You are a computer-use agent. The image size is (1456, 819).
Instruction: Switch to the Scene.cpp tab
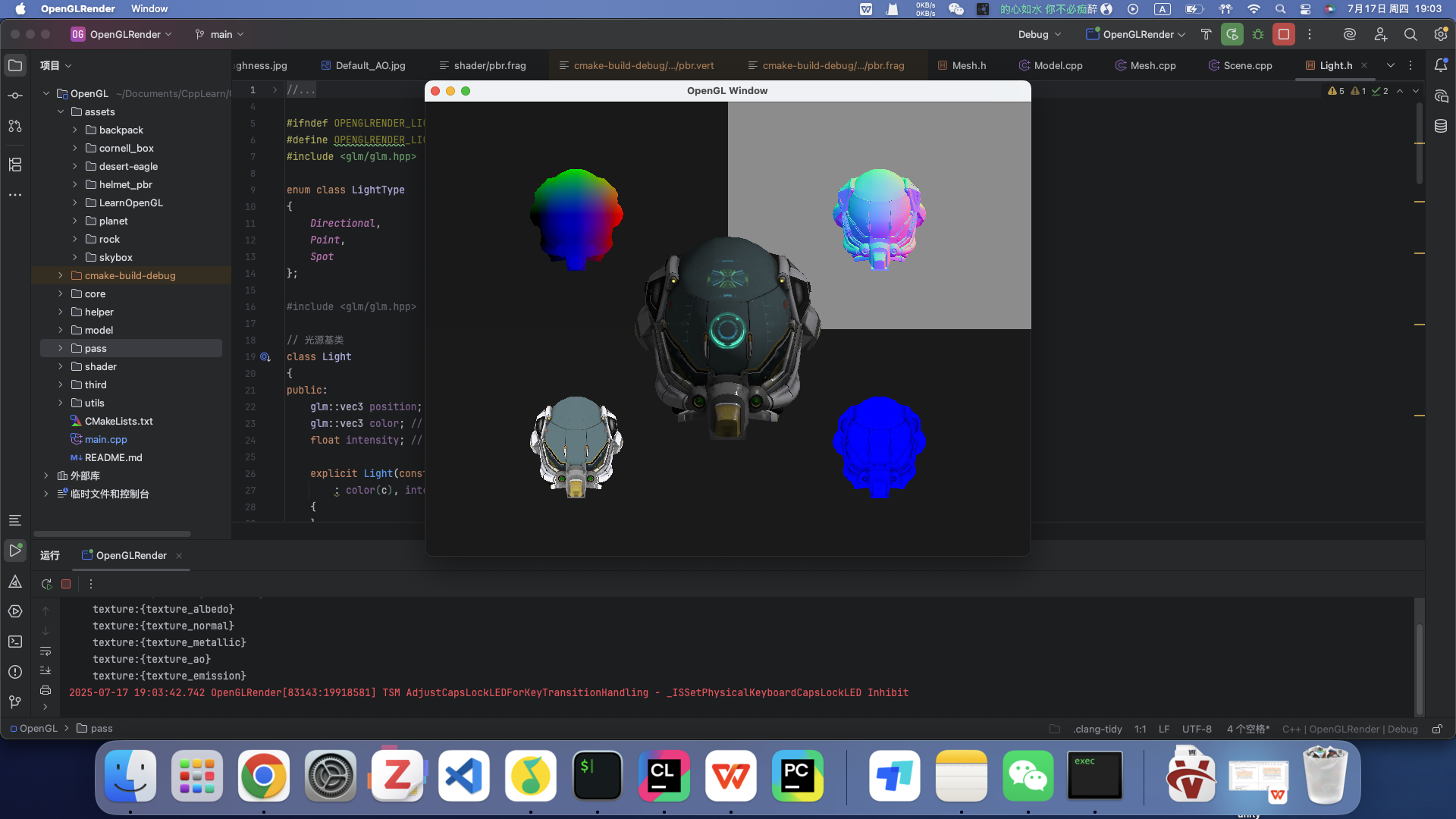point(1247,65)
